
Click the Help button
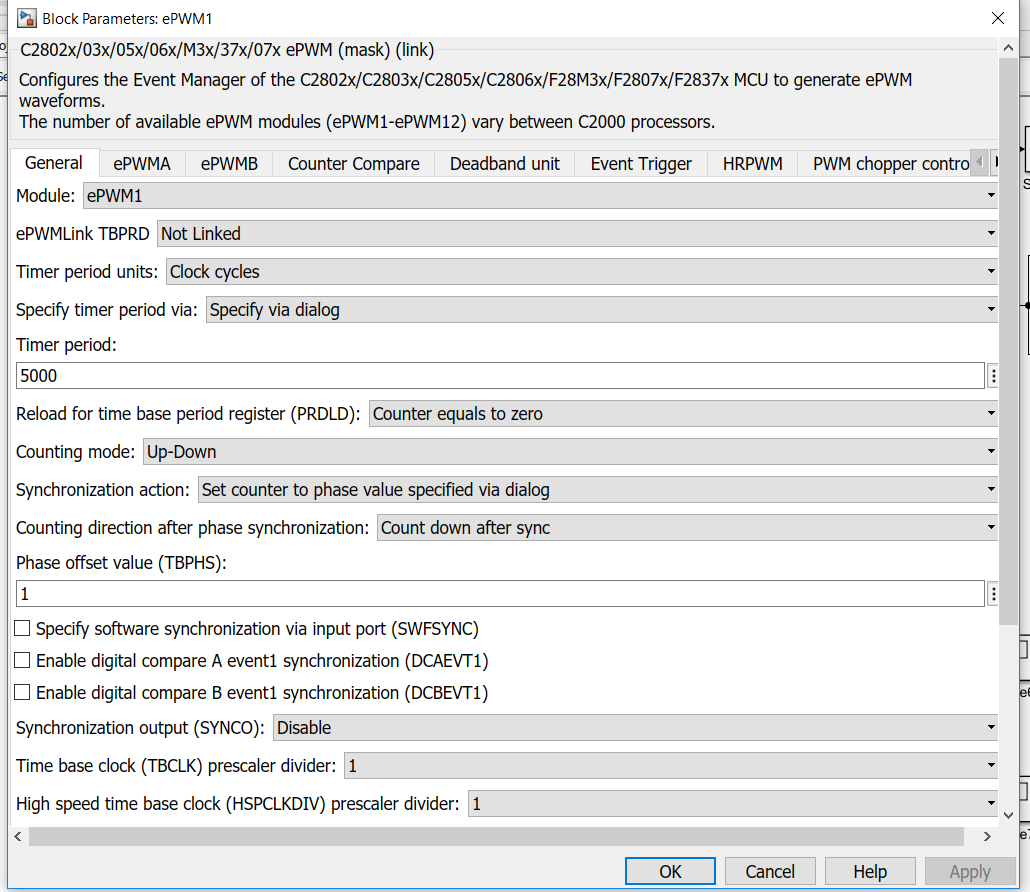pyautogui.click(x=870, y=872)
